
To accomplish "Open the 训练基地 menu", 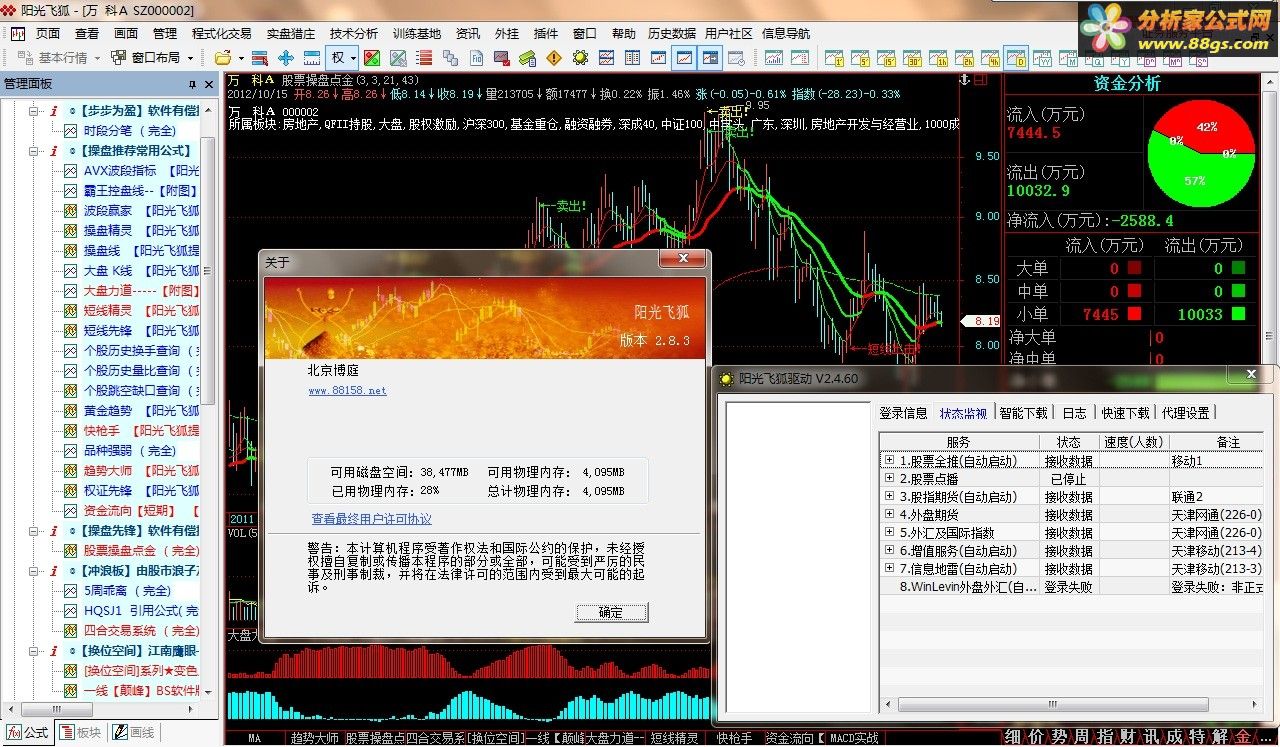I will (417, 33).
